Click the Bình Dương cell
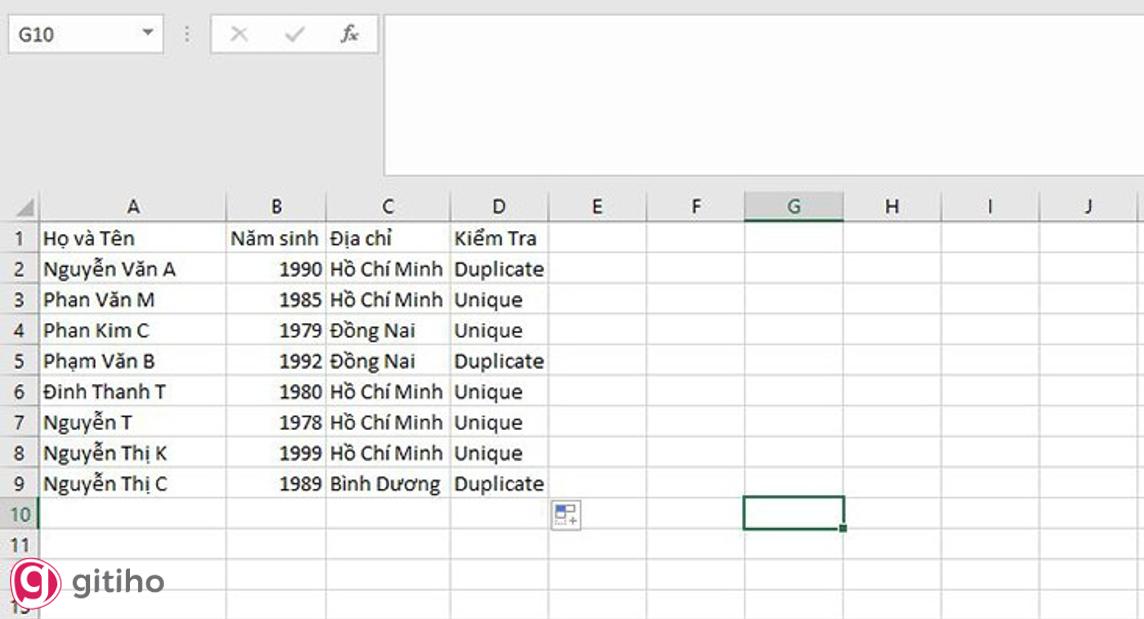The image size is (1144, 619). [387, 484]
